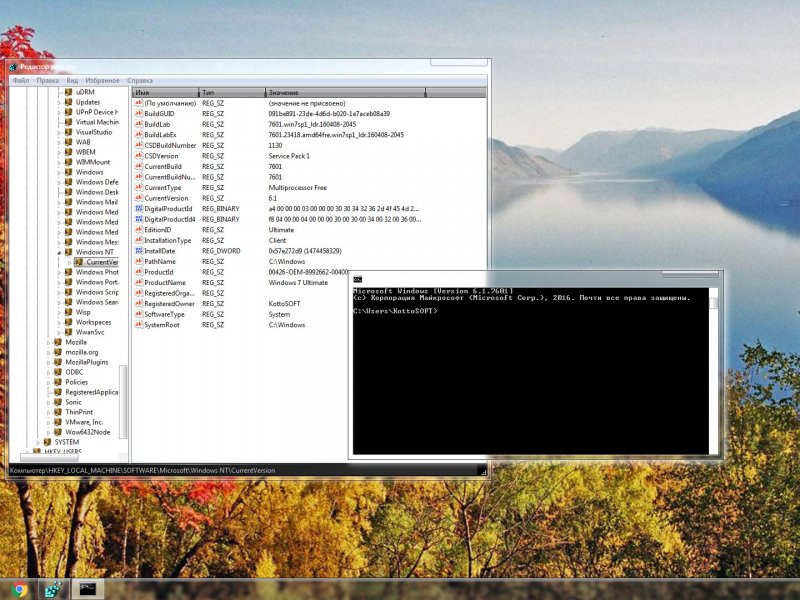Click the Registry Editor title bar icon
Viewport: 800px width, 600px height.
[x=13, y=67]
